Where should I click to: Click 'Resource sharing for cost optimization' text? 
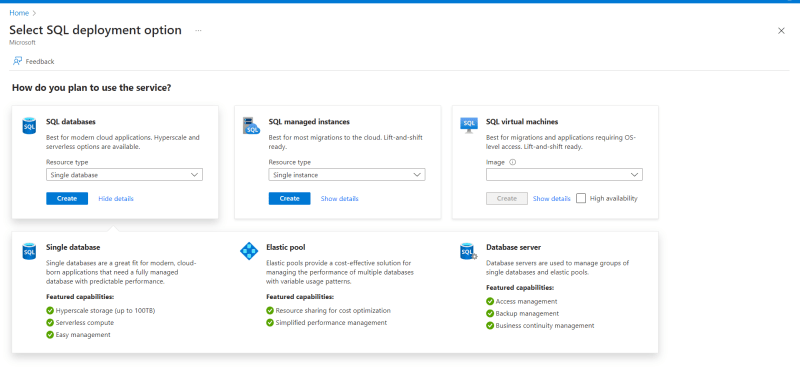(333, 310)
